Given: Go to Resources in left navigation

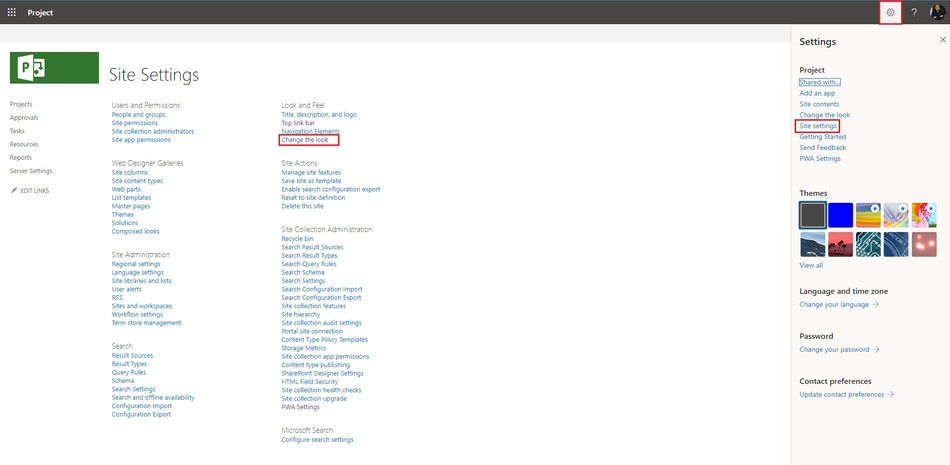Looking at the screenshot, I should coord(24,144).
